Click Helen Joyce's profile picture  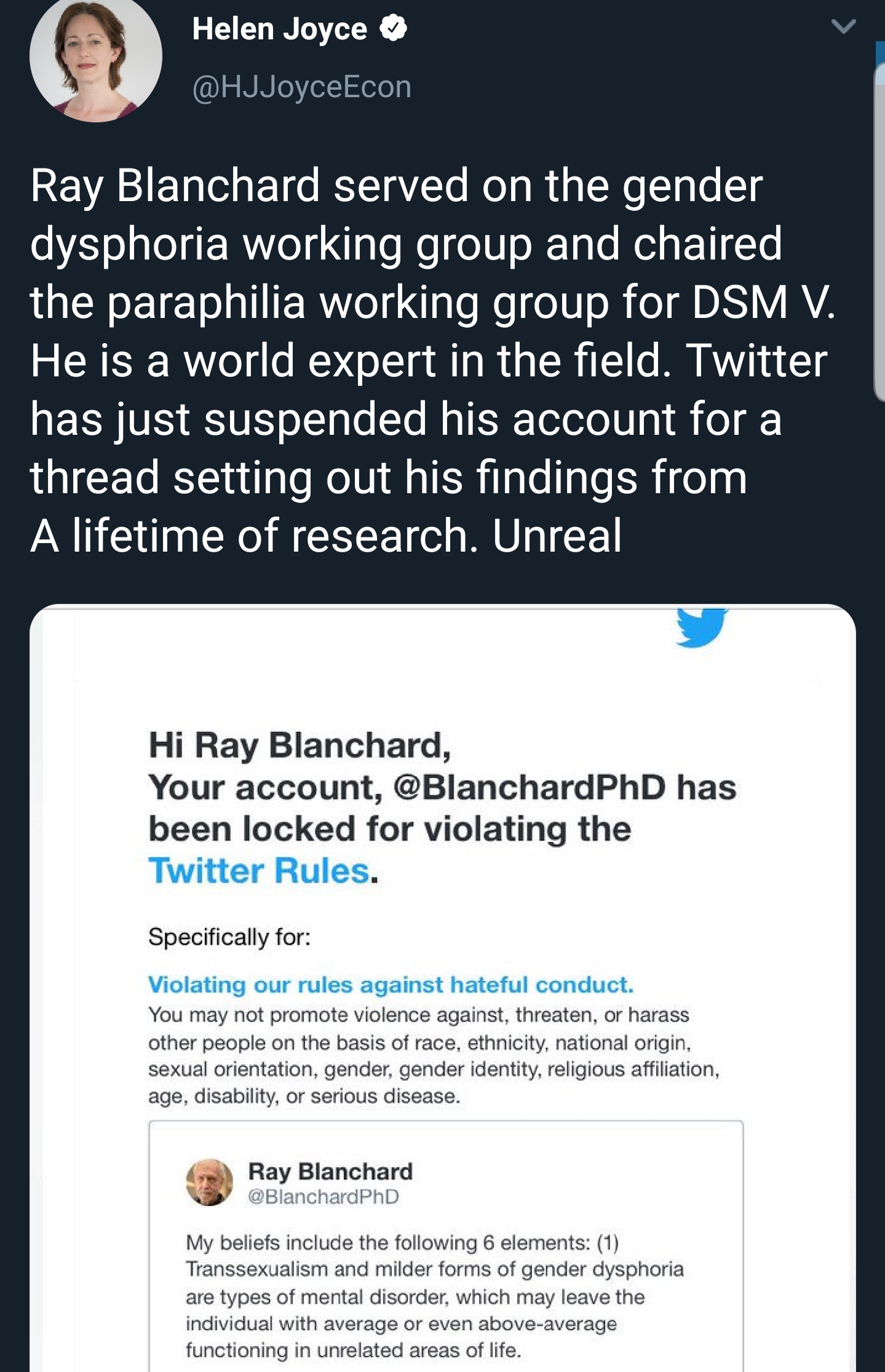(96, 57)
